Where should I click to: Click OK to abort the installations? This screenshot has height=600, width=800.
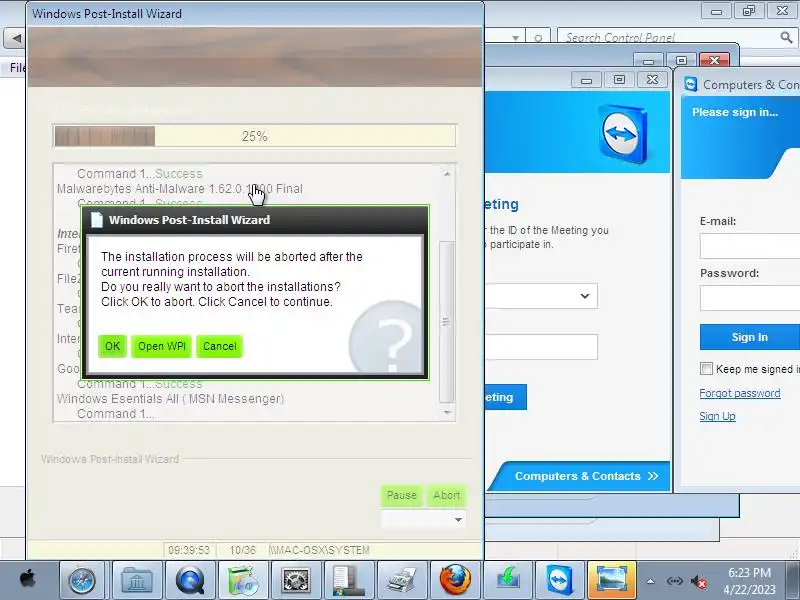(x=112, y=346)
